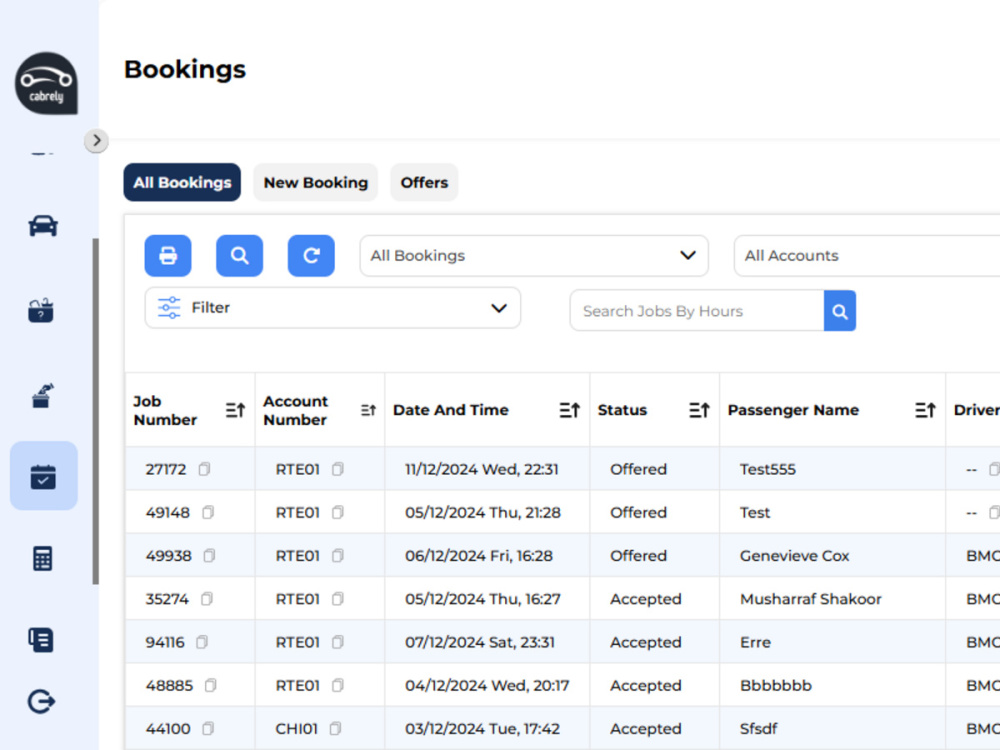
Task: Copy job number 49938
Action: click(209, 556)
